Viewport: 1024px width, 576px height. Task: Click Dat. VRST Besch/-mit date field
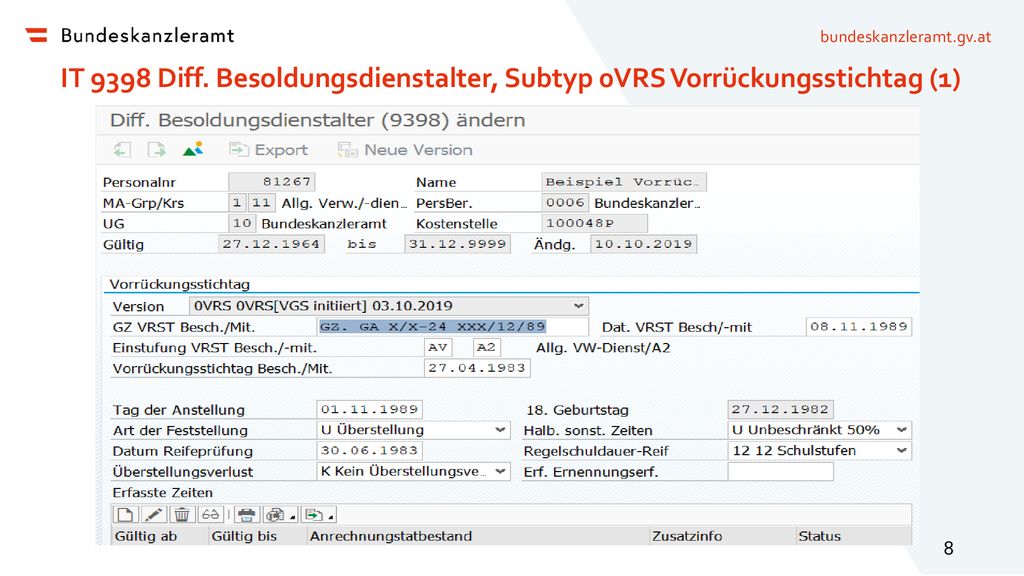[x=859, y=327]
